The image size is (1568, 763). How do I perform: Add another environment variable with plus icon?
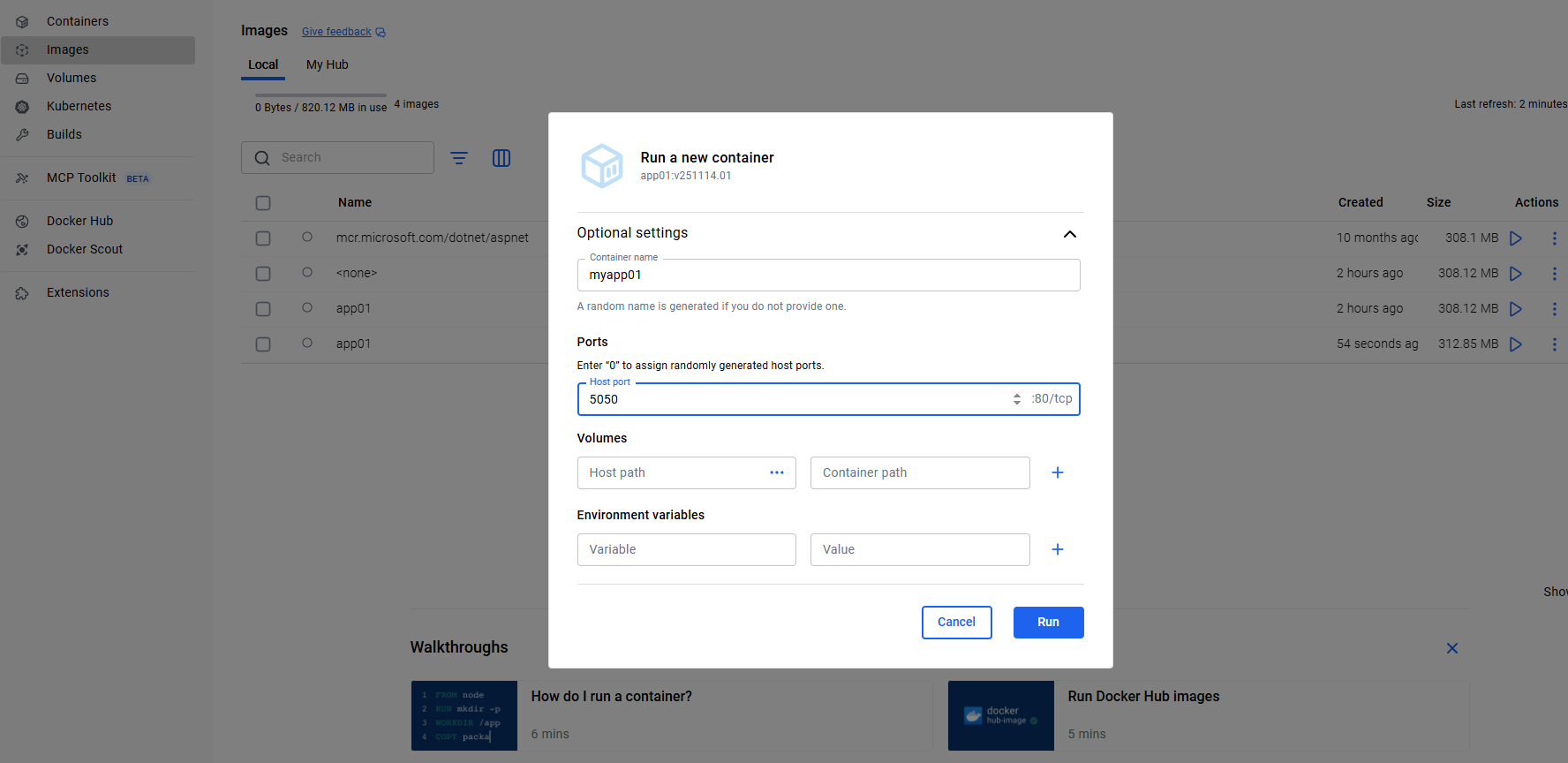(x=1057, y=549)
